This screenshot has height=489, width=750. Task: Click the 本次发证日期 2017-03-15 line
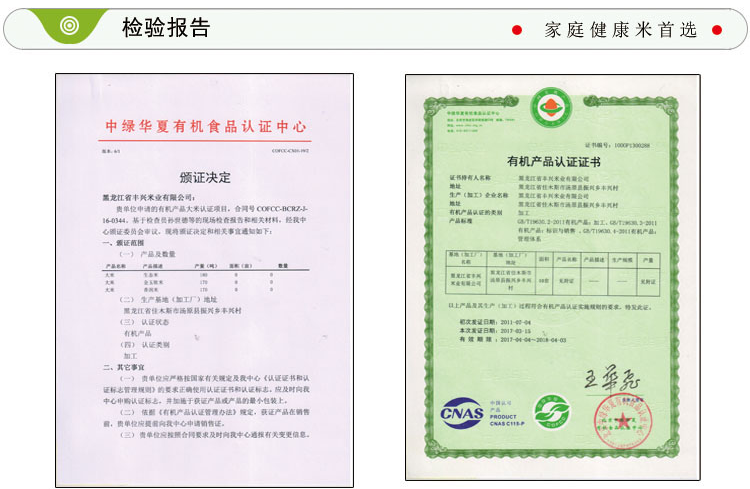(x=495, y=331)
